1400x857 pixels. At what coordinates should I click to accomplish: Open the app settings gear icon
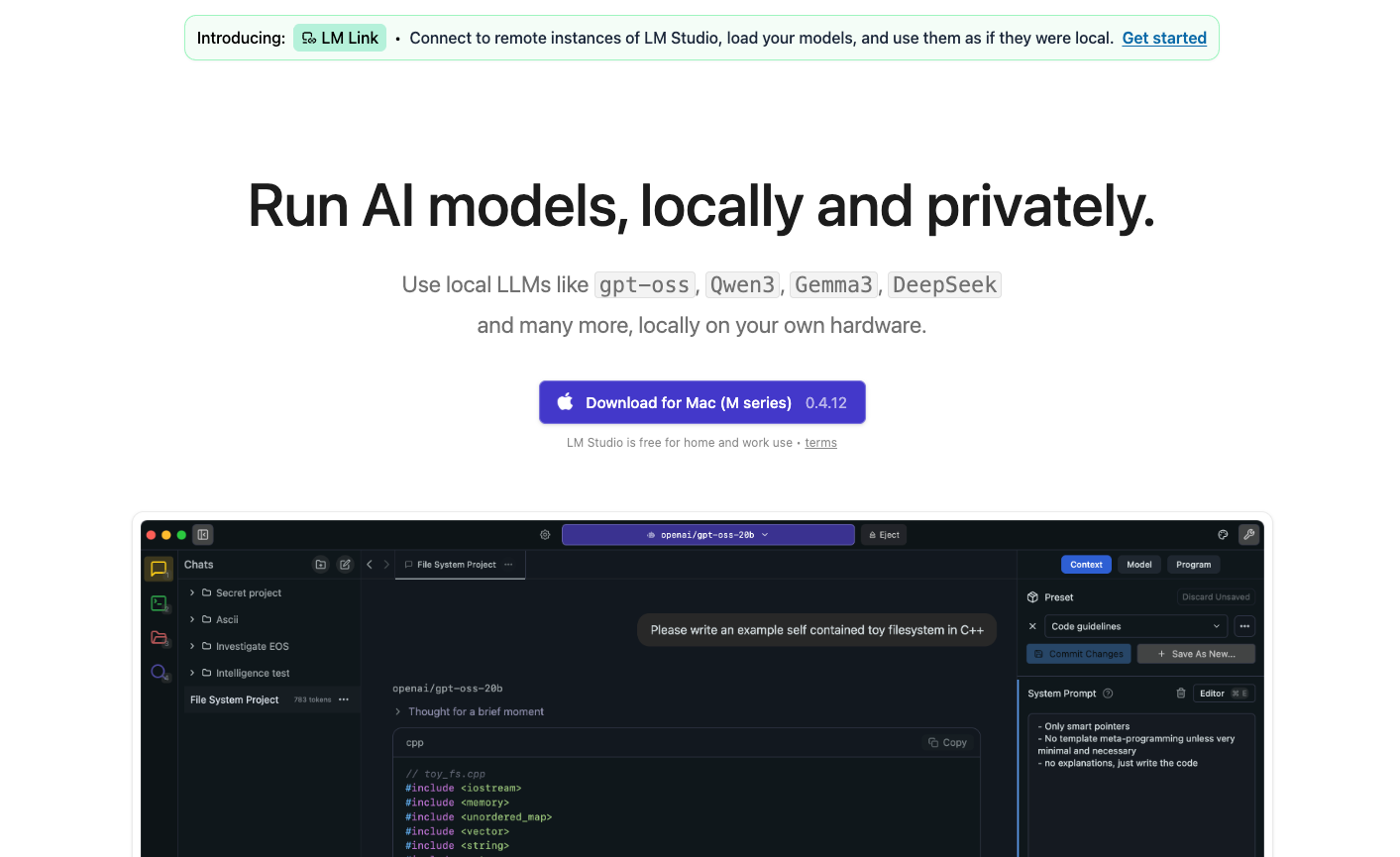[x=545, y=534]
